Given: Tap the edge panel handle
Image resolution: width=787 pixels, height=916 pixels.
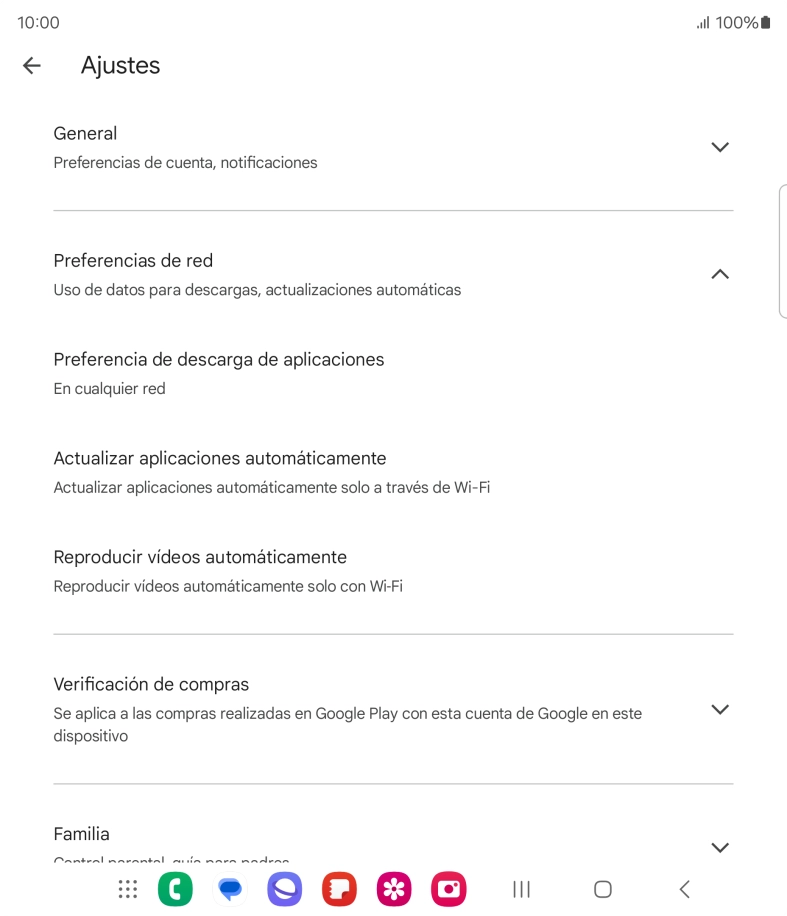Looking at the screenshot, I should [782, 251].
